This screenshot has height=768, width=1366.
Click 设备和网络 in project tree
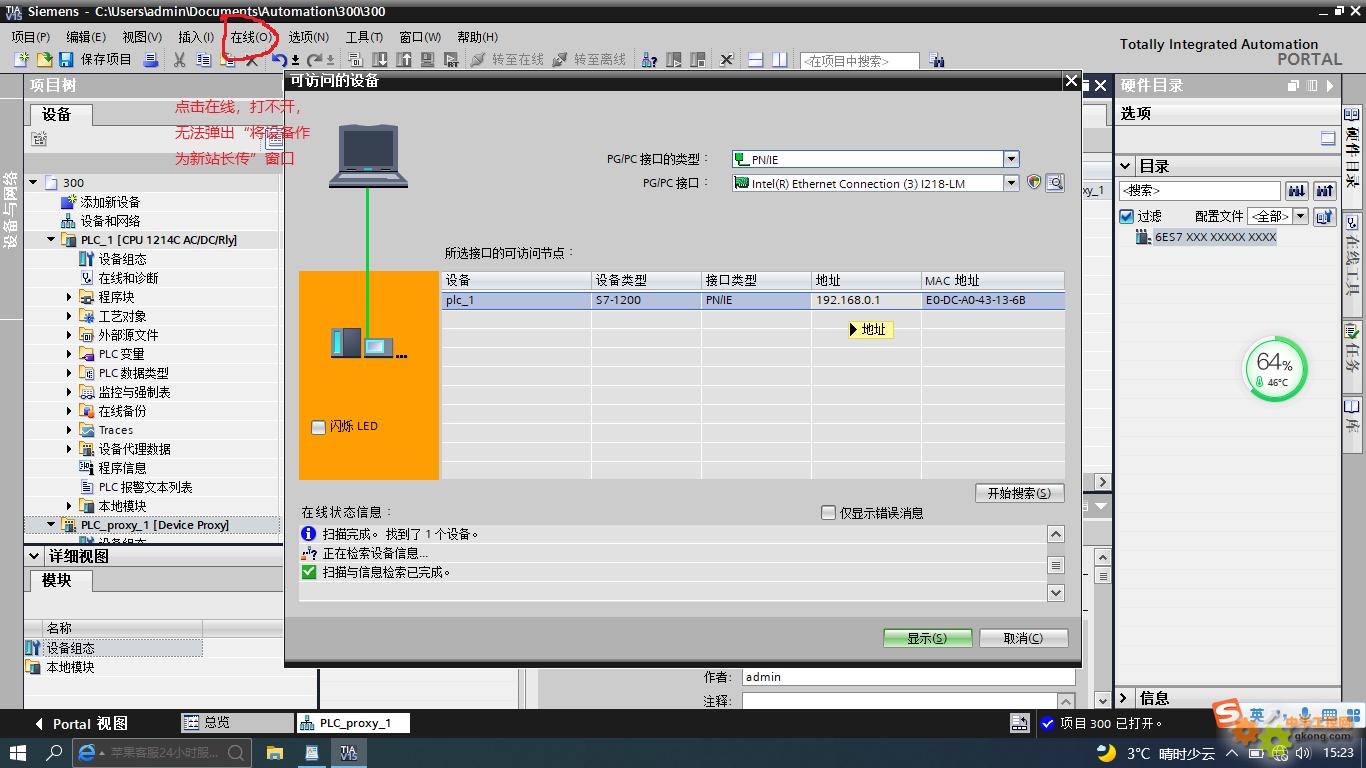(x=110, y=221)
